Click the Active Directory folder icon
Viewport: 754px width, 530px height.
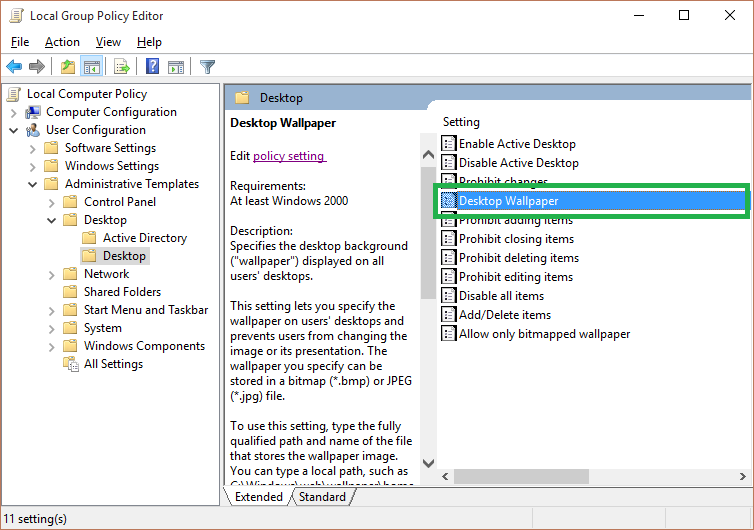pos(89,238)
